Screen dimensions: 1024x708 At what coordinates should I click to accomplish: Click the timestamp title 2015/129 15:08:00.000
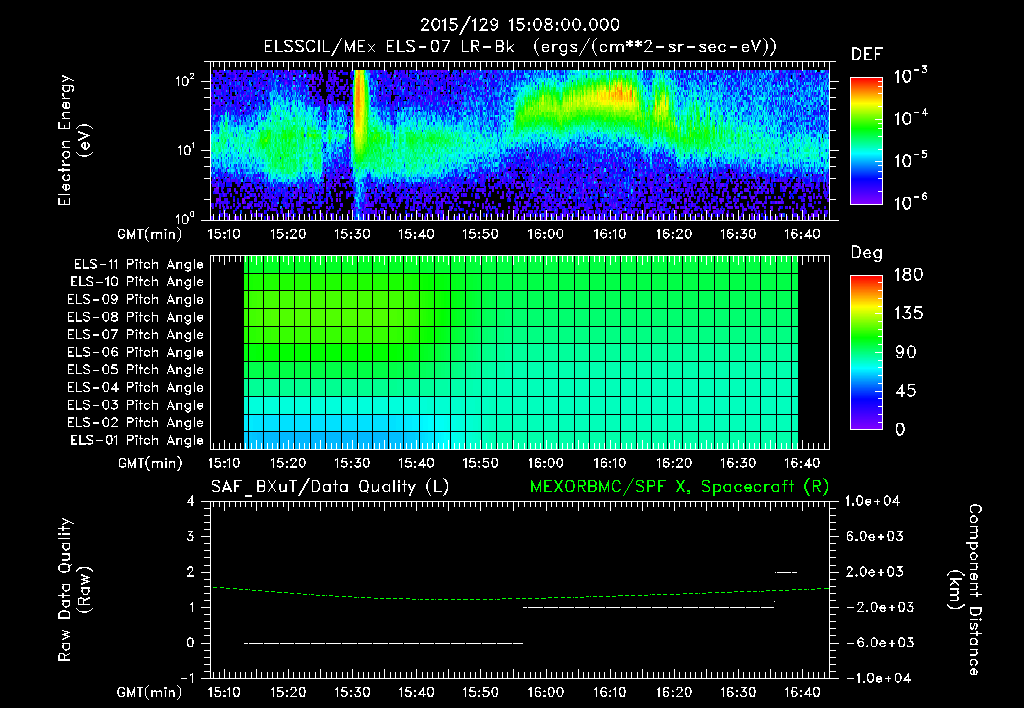(x=519, y=25)
